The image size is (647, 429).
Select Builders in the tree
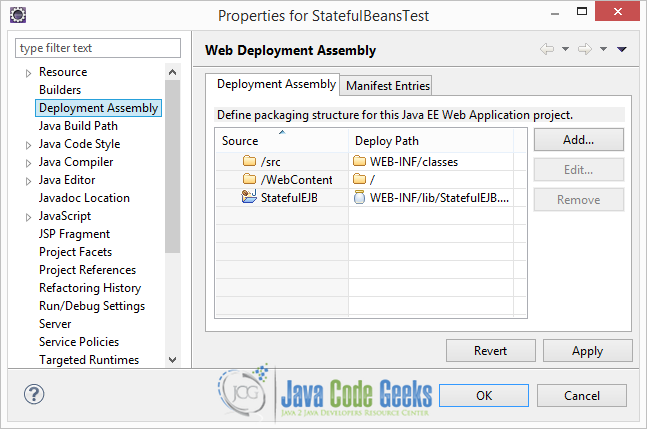[x=60, y=90]
